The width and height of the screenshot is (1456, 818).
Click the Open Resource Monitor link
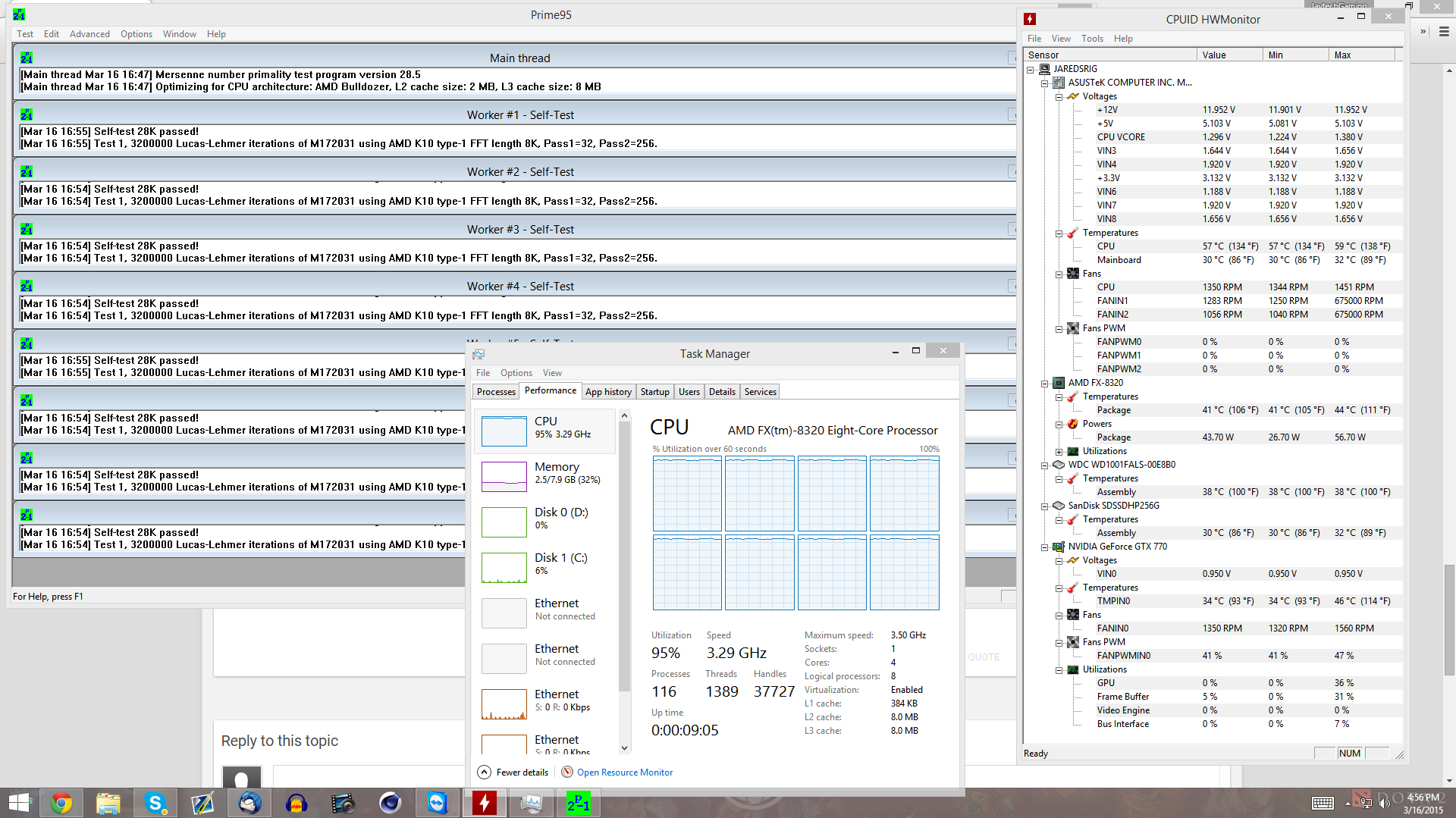[x=625, y=773]
